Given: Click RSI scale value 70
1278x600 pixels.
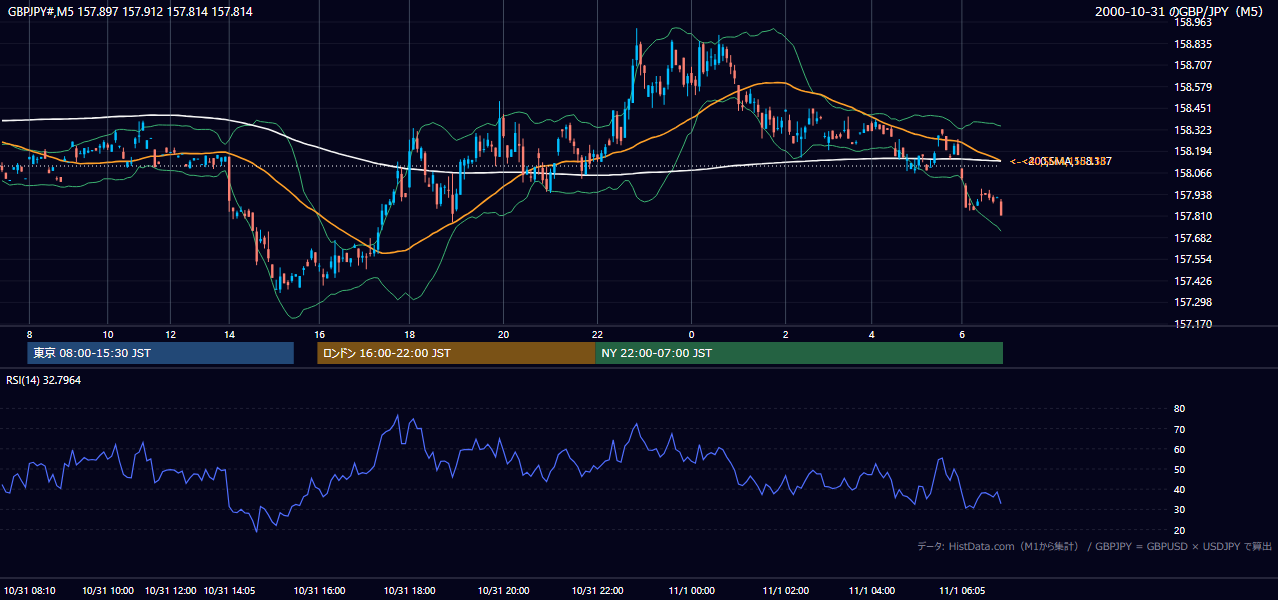Looking at the screenshot, I should click(x=1180, y=429).
